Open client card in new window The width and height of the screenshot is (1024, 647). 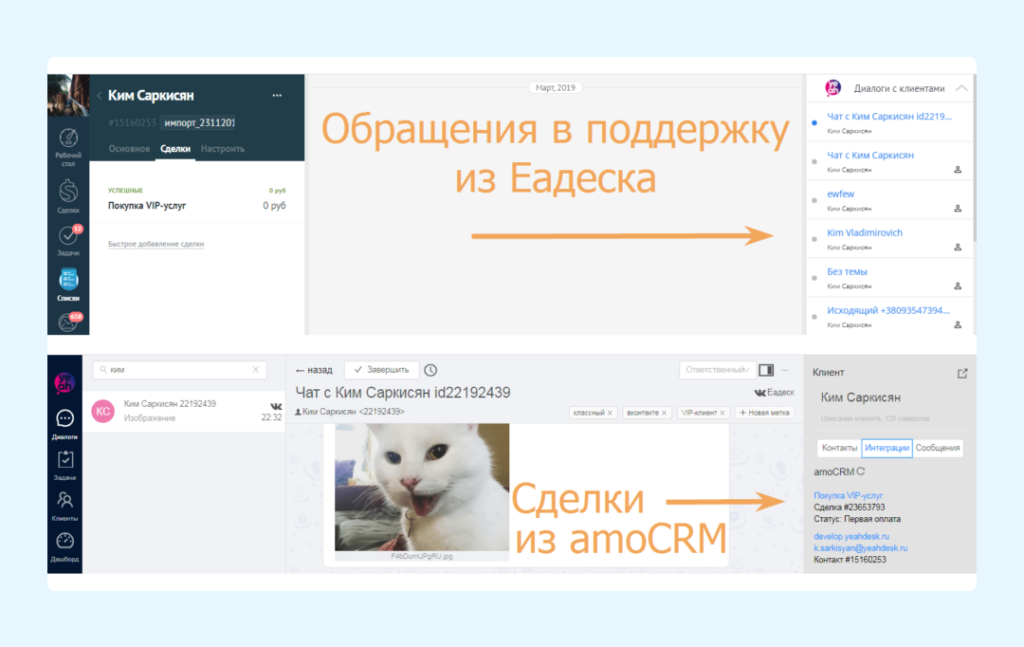pos(962,374)
